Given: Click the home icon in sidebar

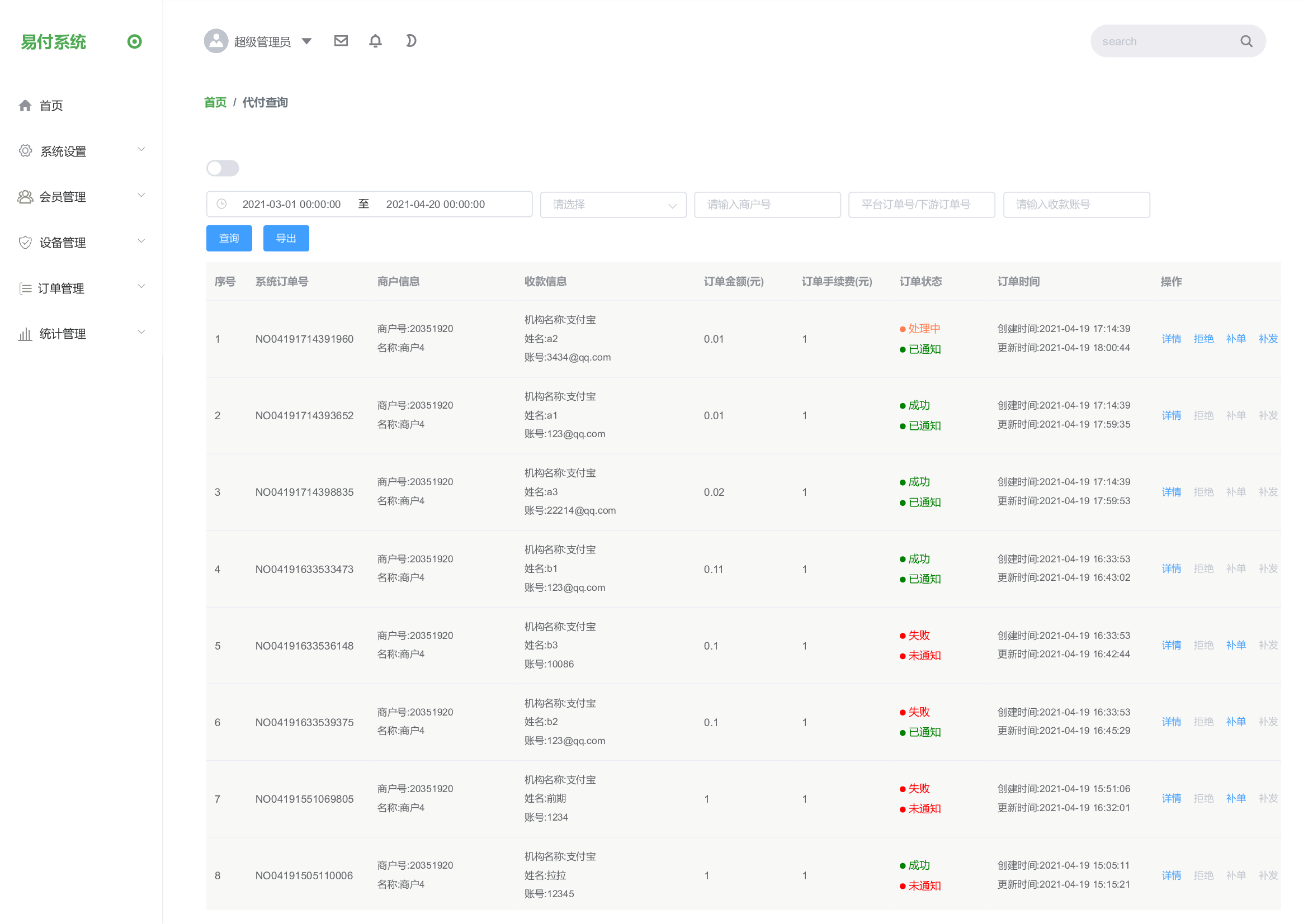Looking at the screenshot, I should tap(25, 106).
